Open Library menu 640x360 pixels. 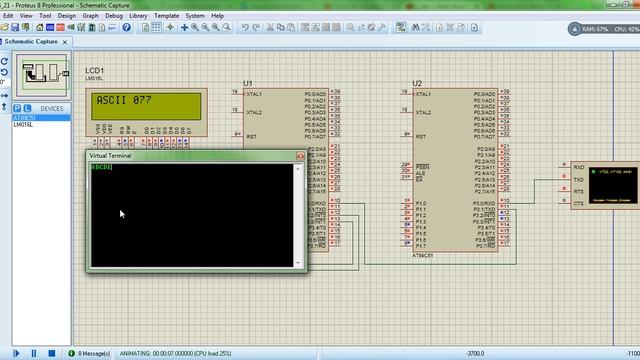tap(138, 16)
